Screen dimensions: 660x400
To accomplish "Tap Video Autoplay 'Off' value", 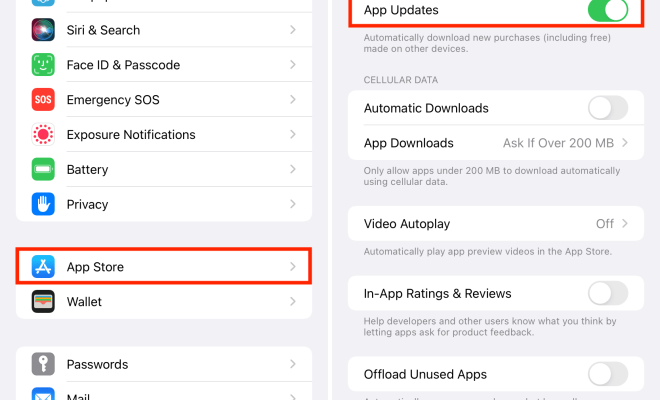I will coord(605,224).
